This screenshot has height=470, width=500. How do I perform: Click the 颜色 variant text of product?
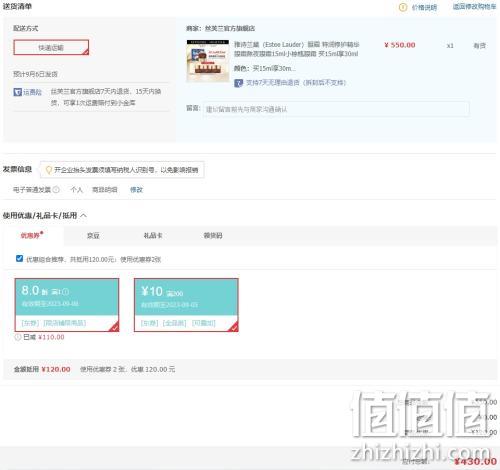(x=265, y=68)
